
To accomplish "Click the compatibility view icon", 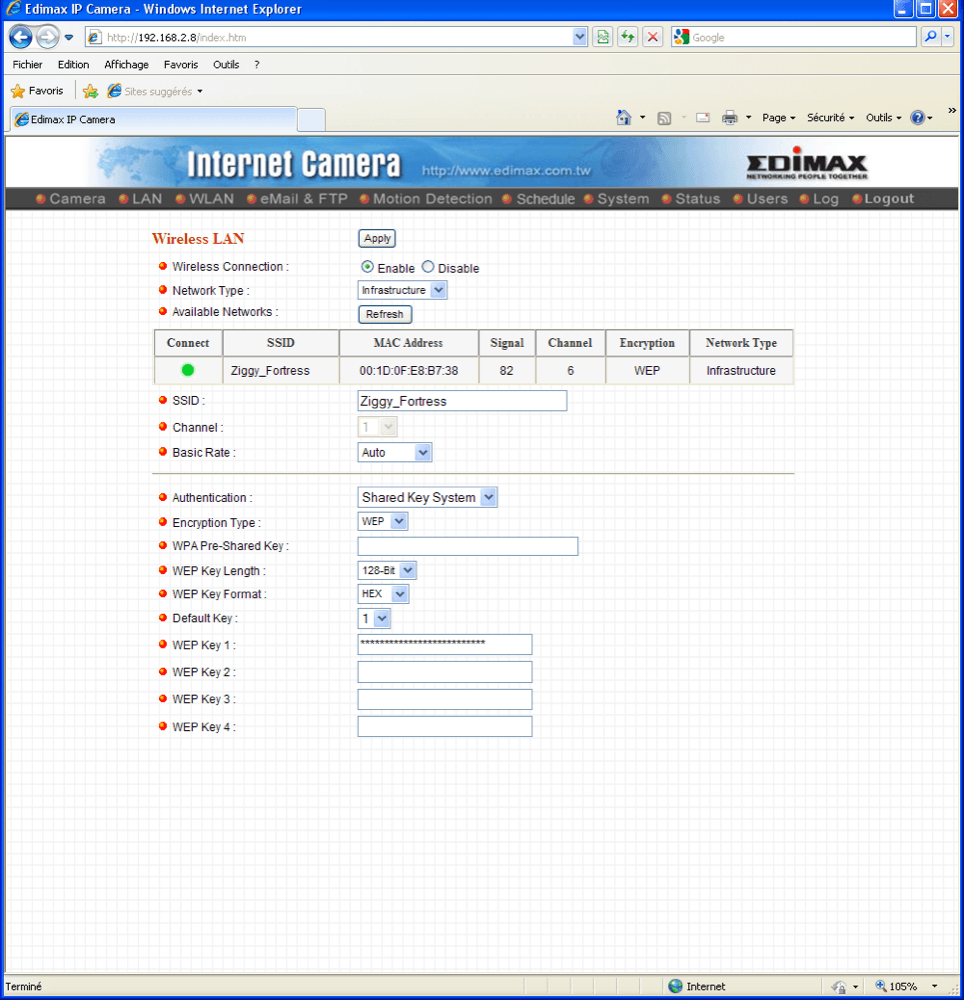I will [602, 37].
